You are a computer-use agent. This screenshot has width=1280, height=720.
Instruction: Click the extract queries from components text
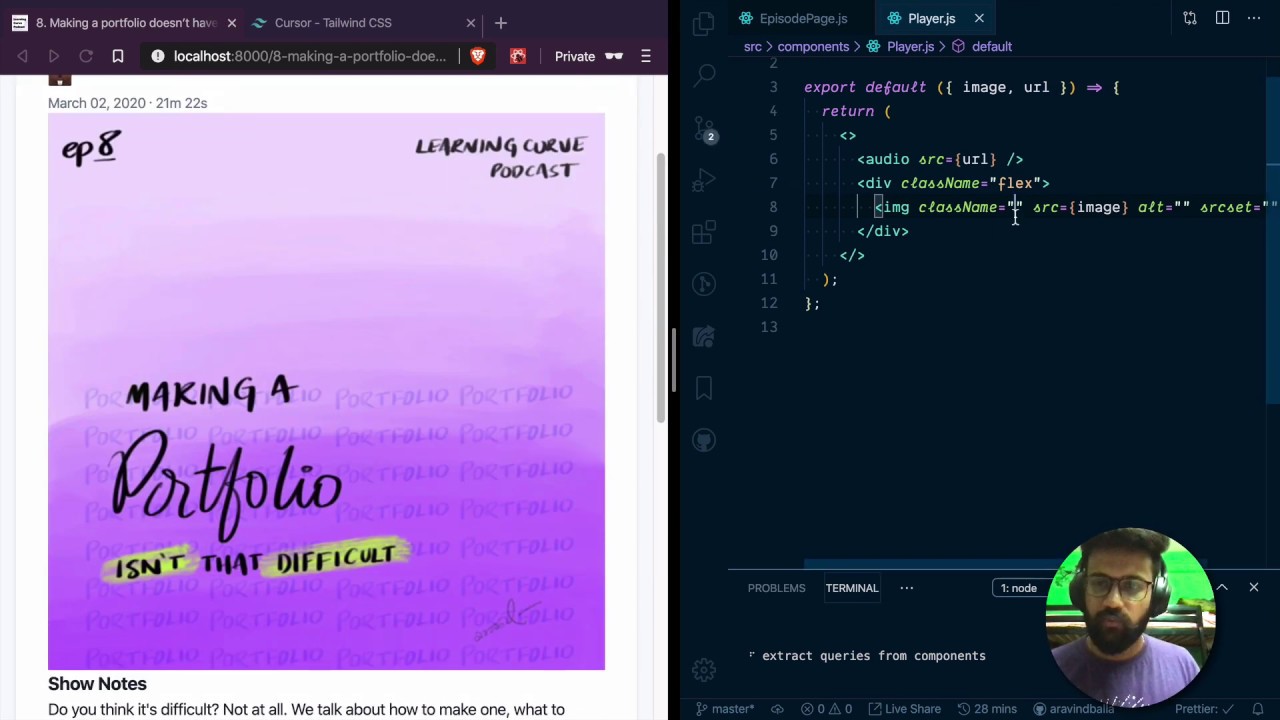874,656
